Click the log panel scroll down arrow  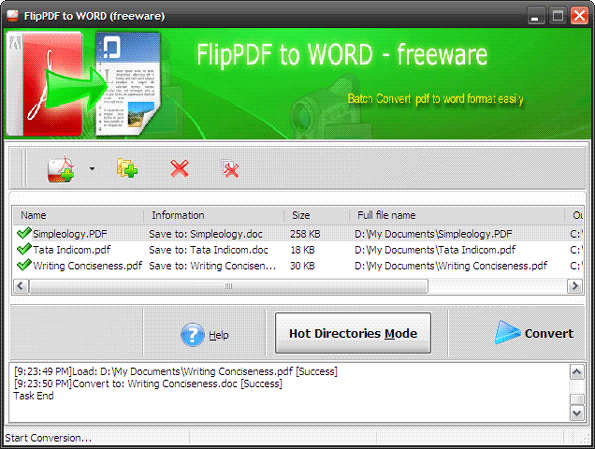577,413
